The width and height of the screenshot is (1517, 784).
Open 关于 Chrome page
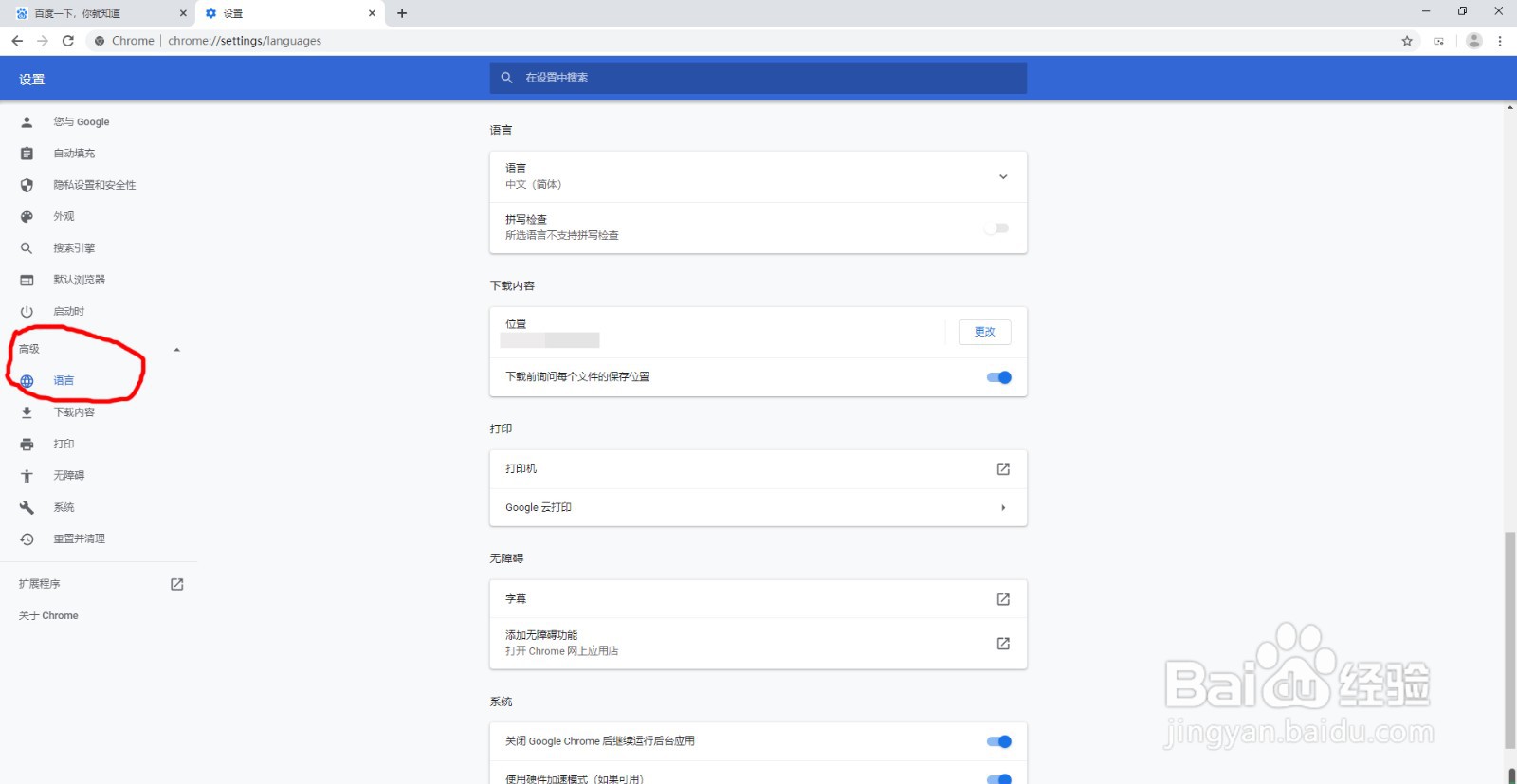pos(48,616)
